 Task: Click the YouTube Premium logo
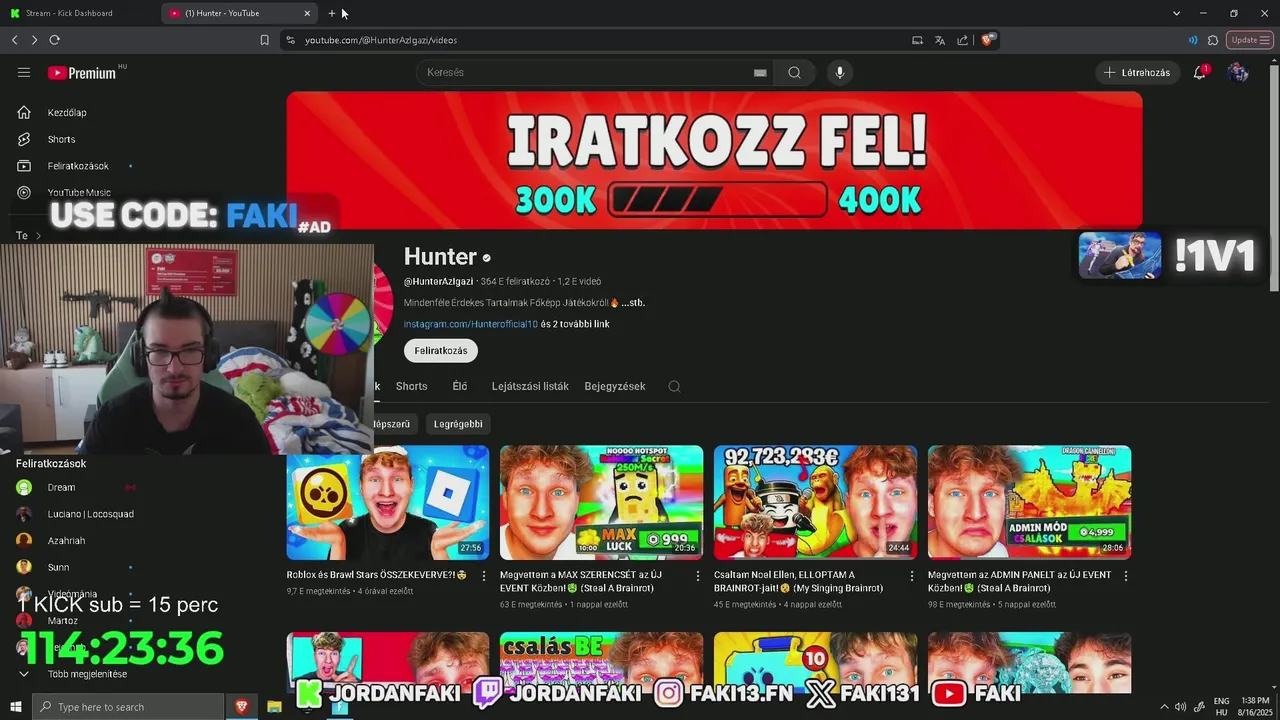(x=82, y=73)
